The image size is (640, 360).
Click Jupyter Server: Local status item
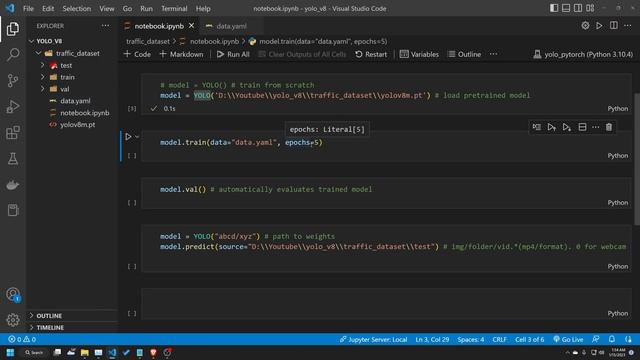click(373, 339)
